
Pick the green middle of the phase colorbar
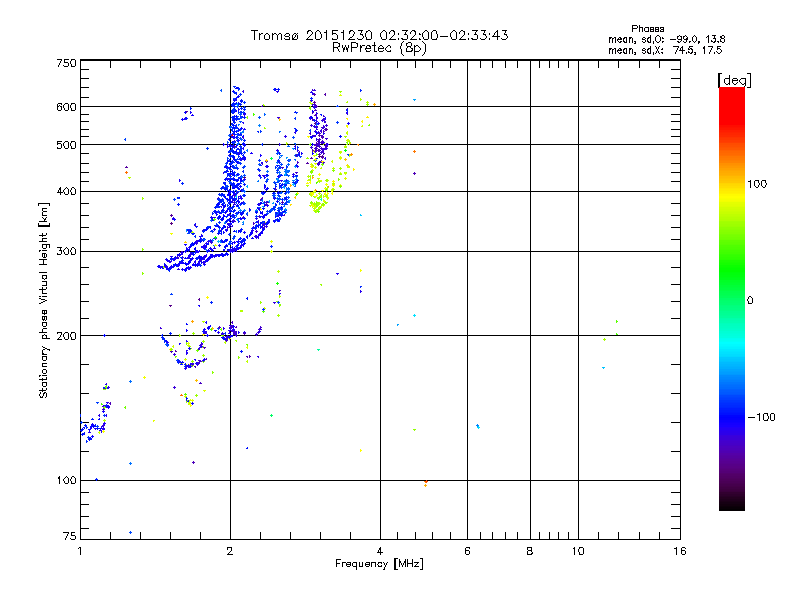tap(732, 270)
